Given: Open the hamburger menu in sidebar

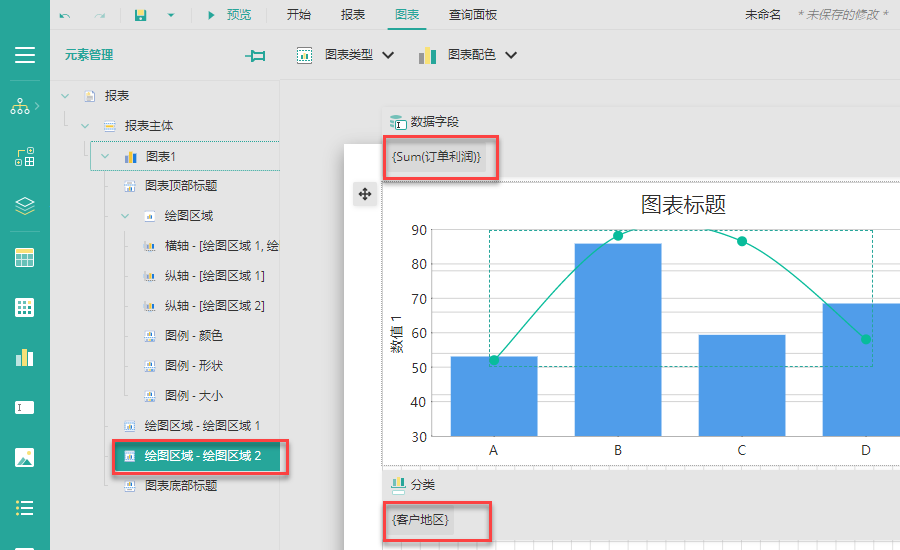Looking at the screenshot, I should pyautogui.click(x=25, y=55).
